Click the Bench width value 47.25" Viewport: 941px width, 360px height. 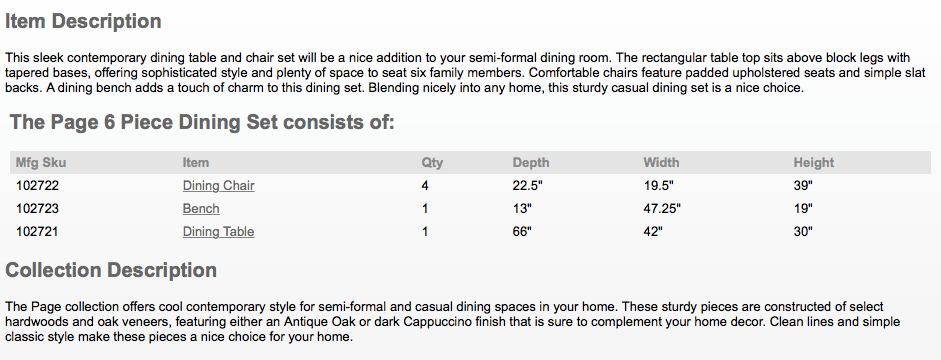coord(662,209)
